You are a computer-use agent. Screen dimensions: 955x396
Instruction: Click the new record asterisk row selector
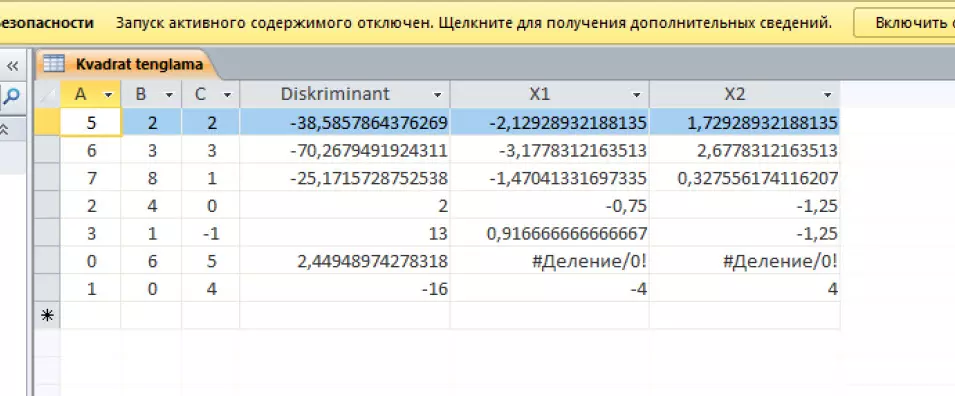tap(47, 316)
